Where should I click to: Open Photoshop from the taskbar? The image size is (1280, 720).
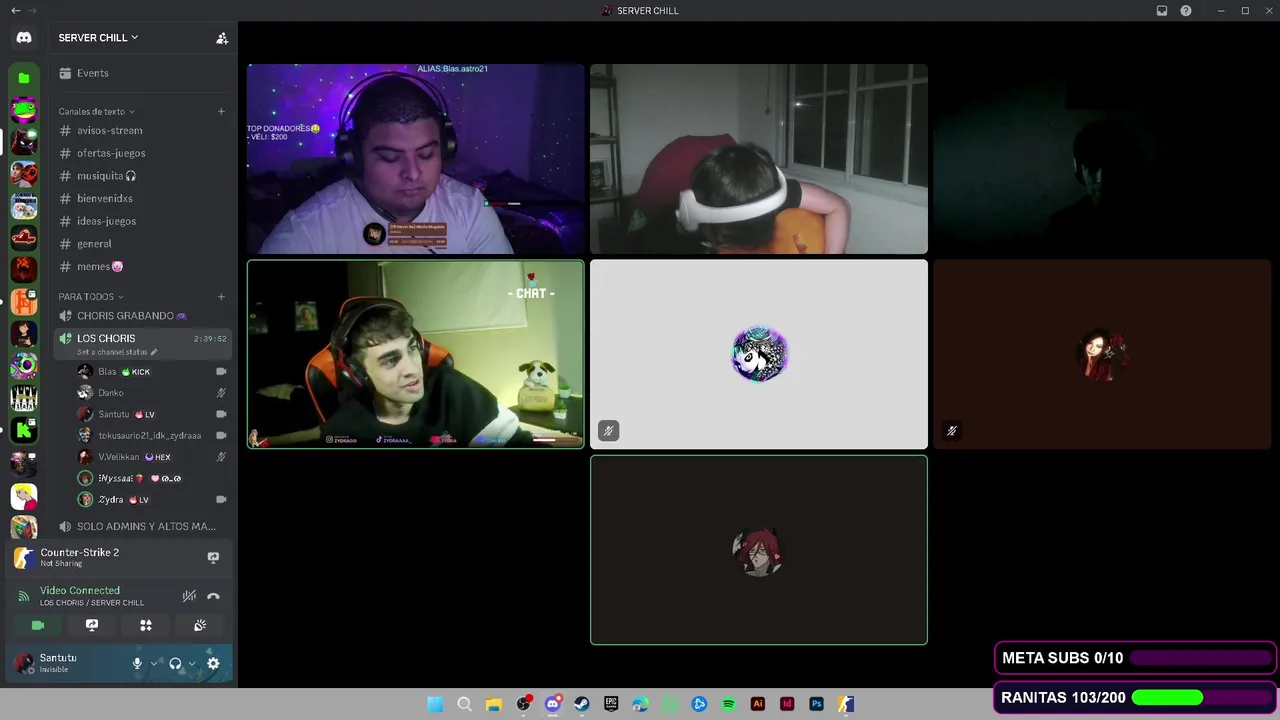coord(816,704)
